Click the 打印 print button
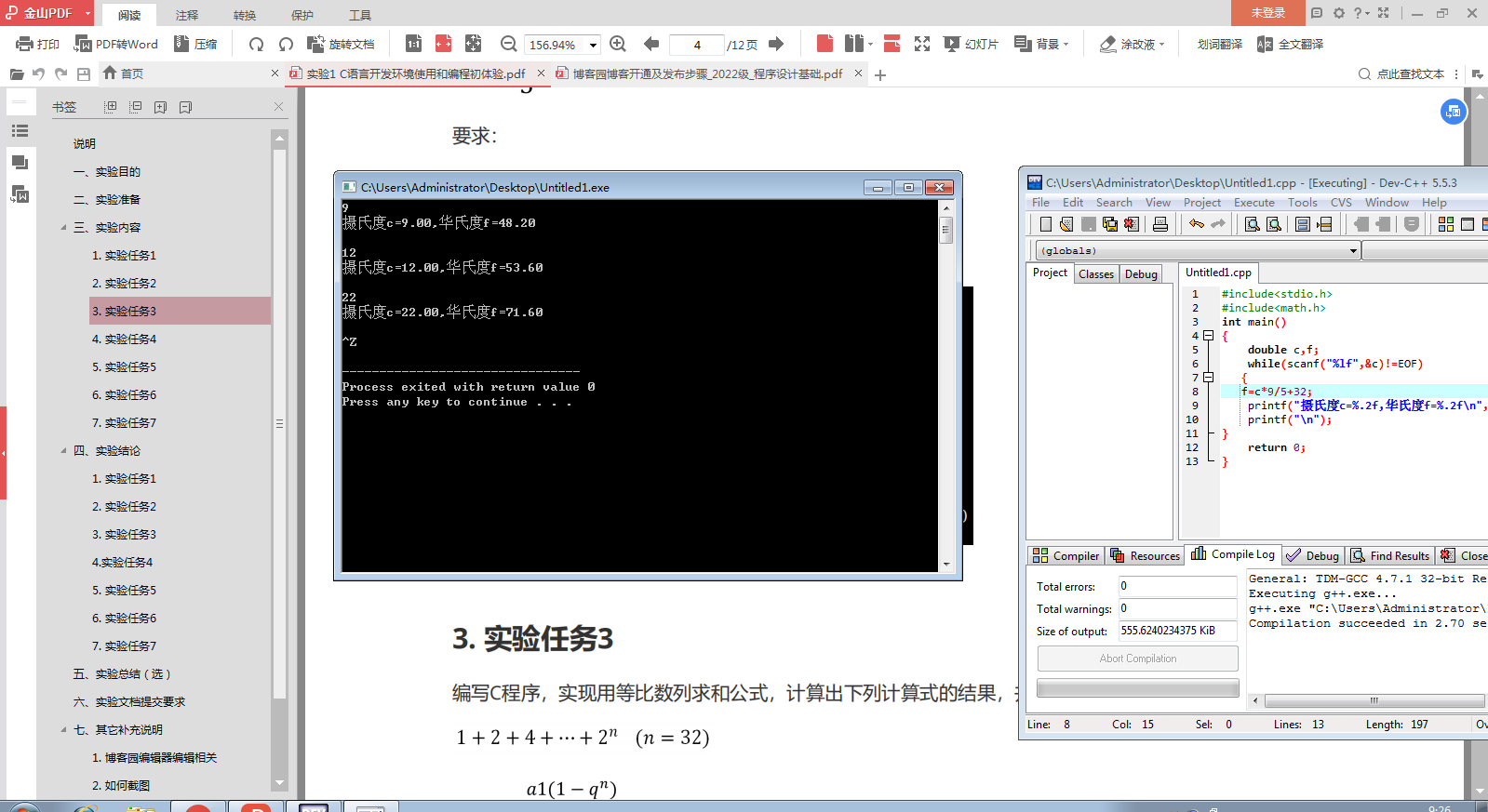This screenshot has width=1488, height=812. click(x=37, y=44)
